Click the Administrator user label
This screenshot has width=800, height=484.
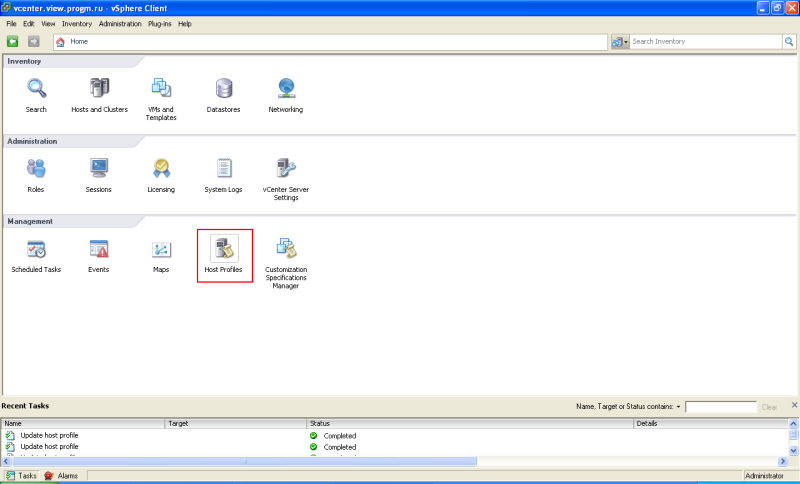click(x=764, y=476)
